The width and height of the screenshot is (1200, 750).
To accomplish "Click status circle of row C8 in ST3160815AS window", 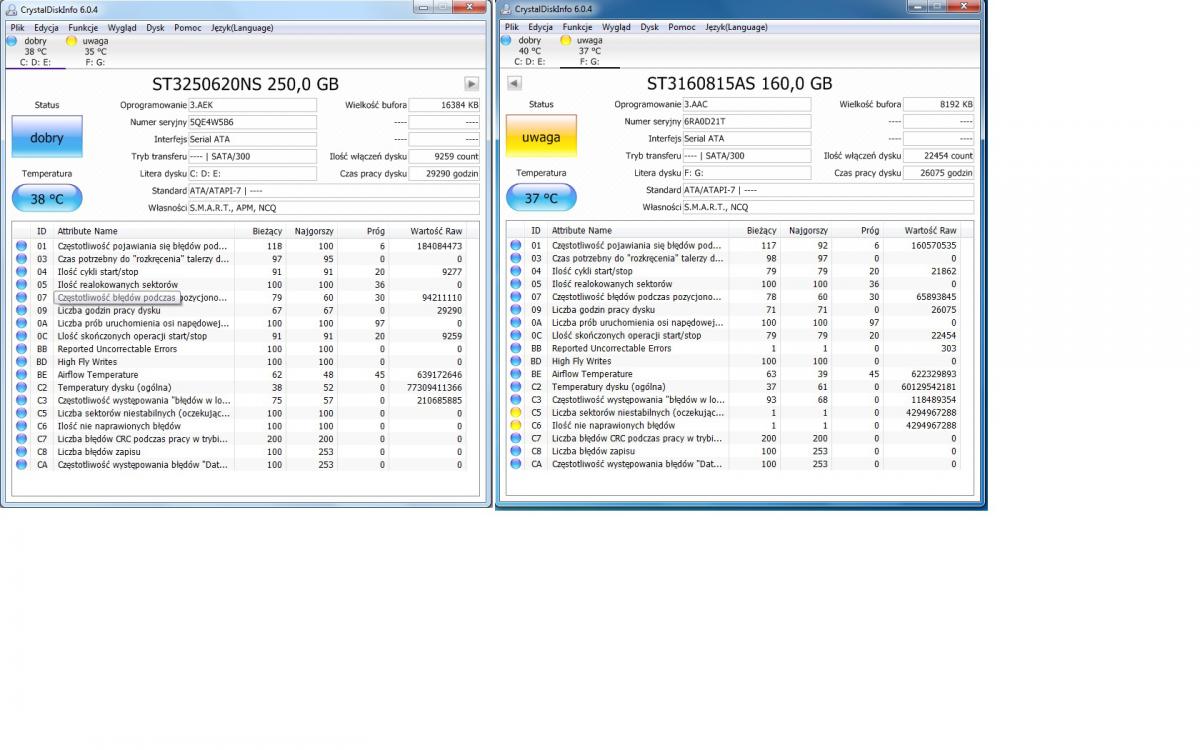I will pos(516,451).
